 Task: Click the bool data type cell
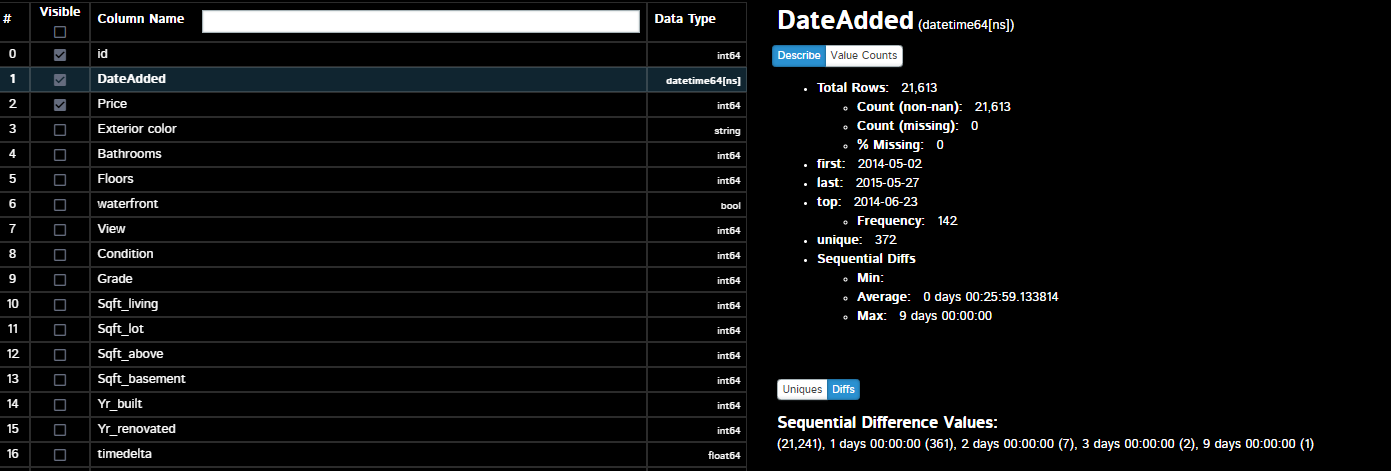[x=731, y=206]
